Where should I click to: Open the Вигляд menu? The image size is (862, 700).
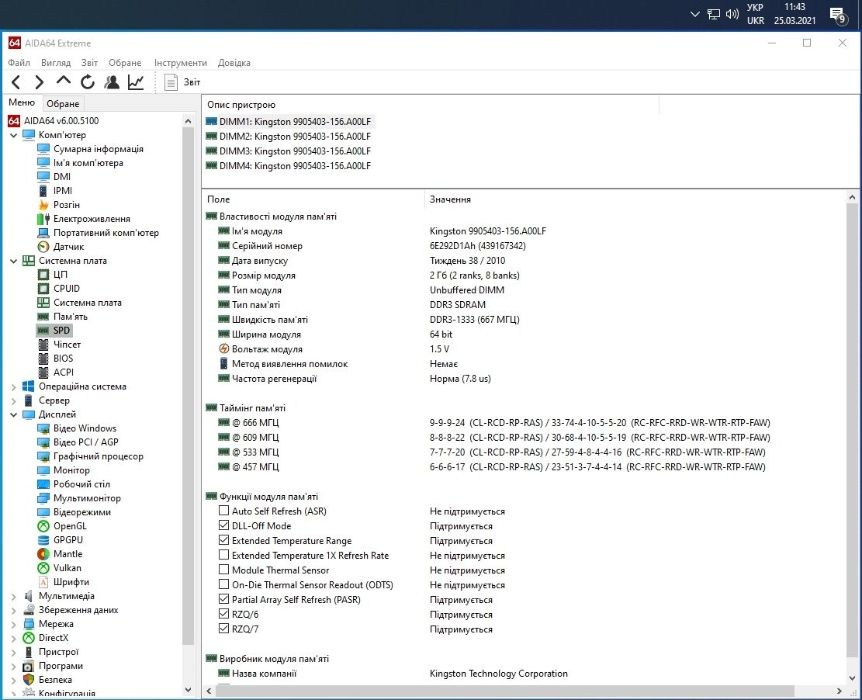56,63
